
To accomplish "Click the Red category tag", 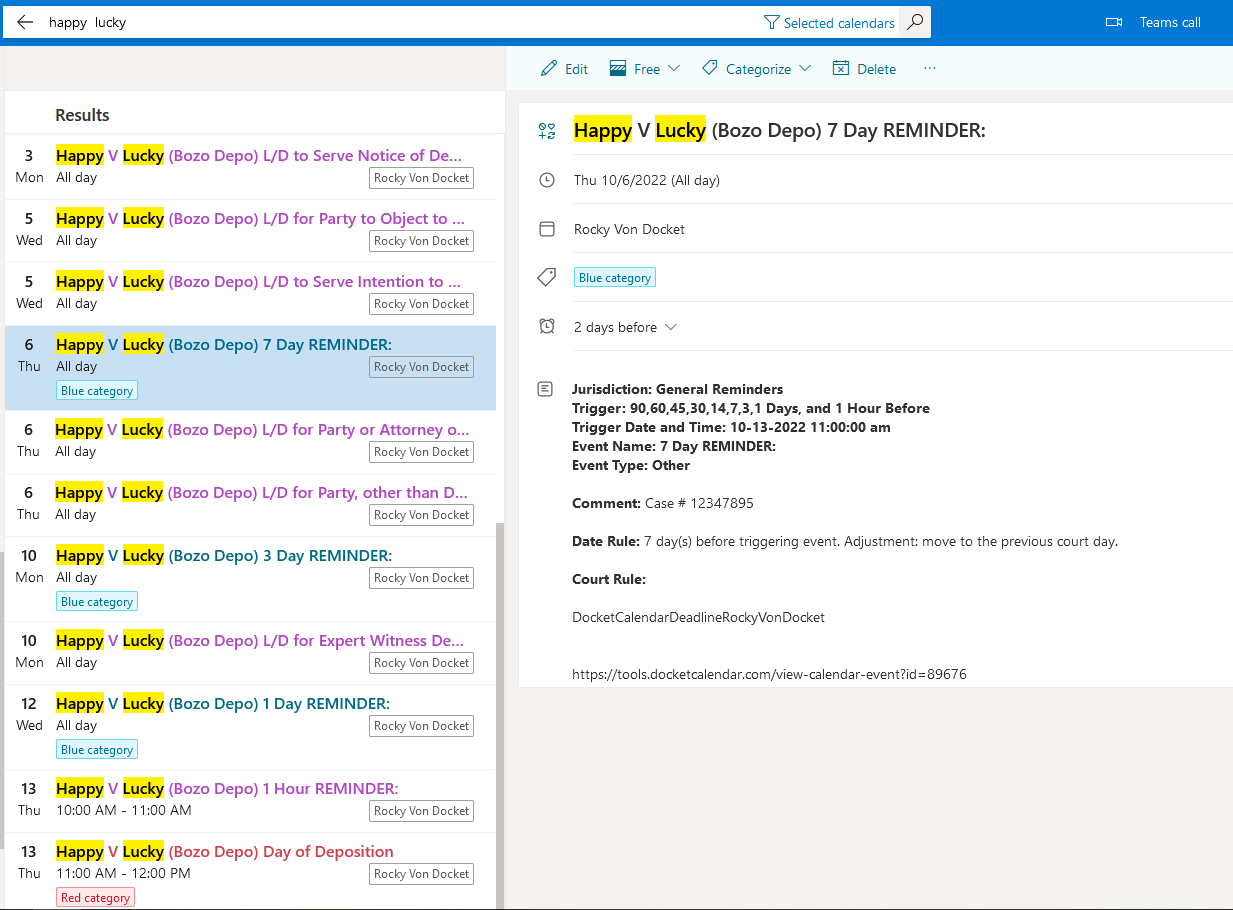I will (x=95, y=898).
